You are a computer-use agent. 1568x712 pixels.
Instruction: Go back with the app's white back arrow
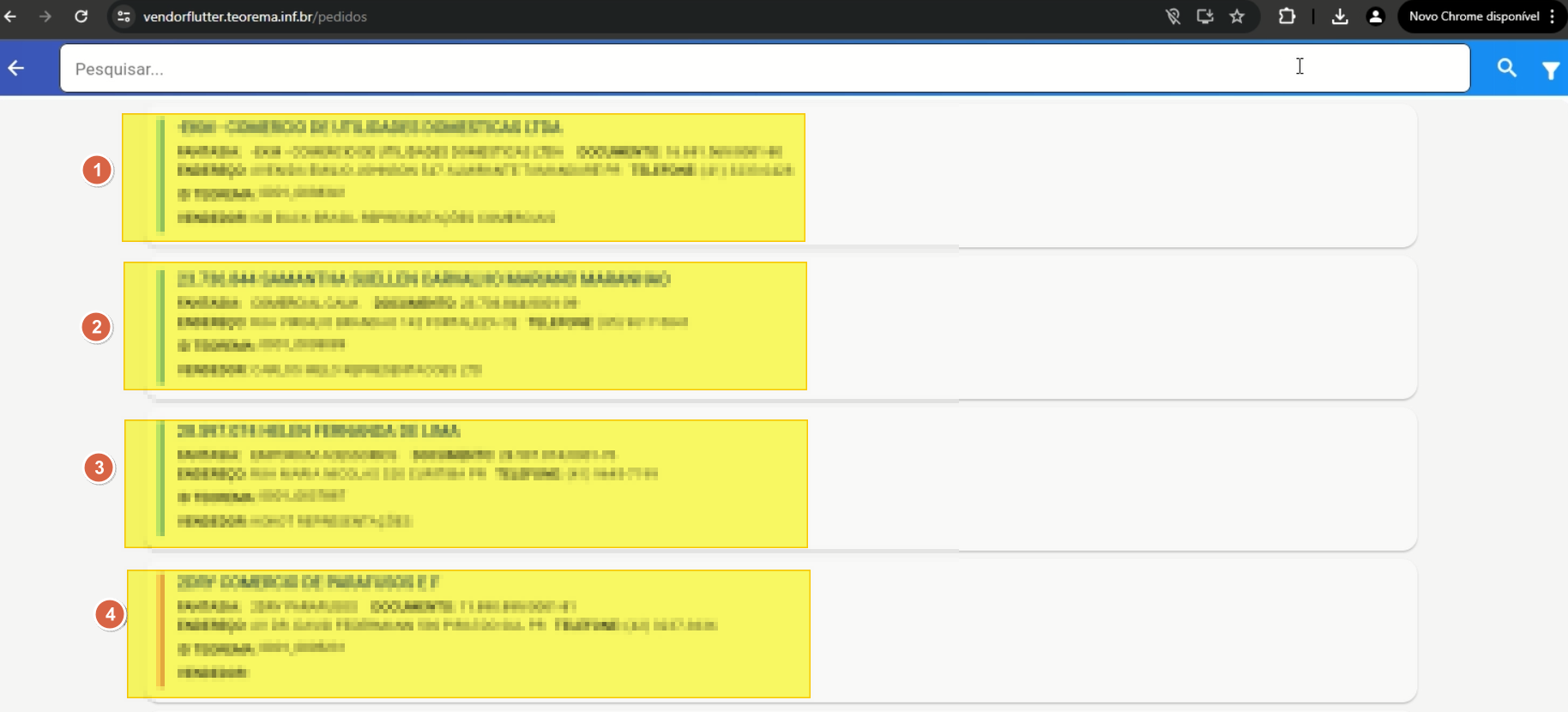click(16, 68)
